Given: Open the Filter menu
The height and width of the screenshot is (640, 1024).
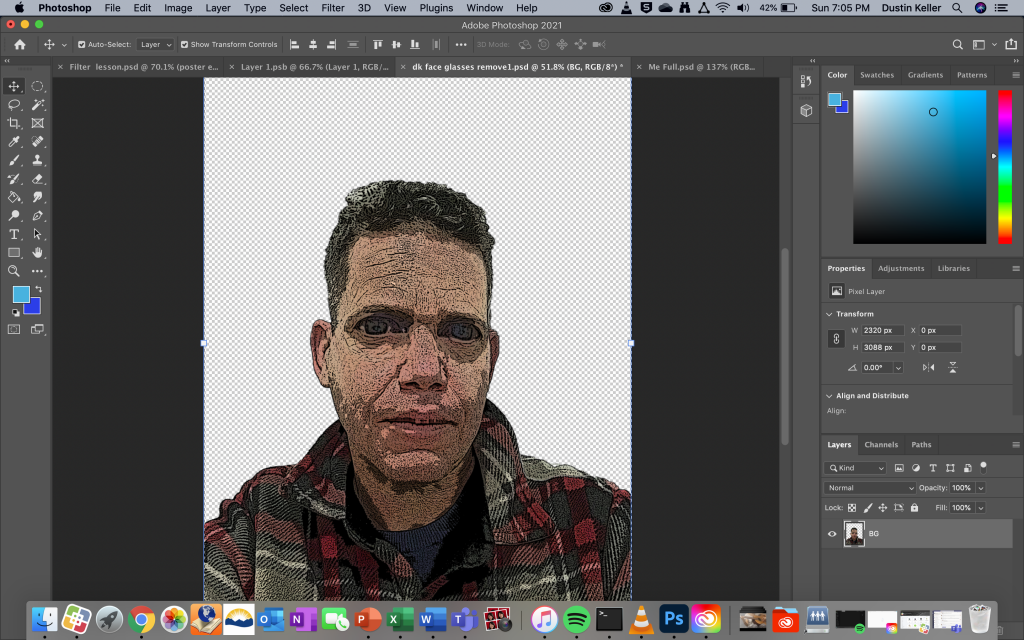Looking at the screenshot, I should coord(333,8).
